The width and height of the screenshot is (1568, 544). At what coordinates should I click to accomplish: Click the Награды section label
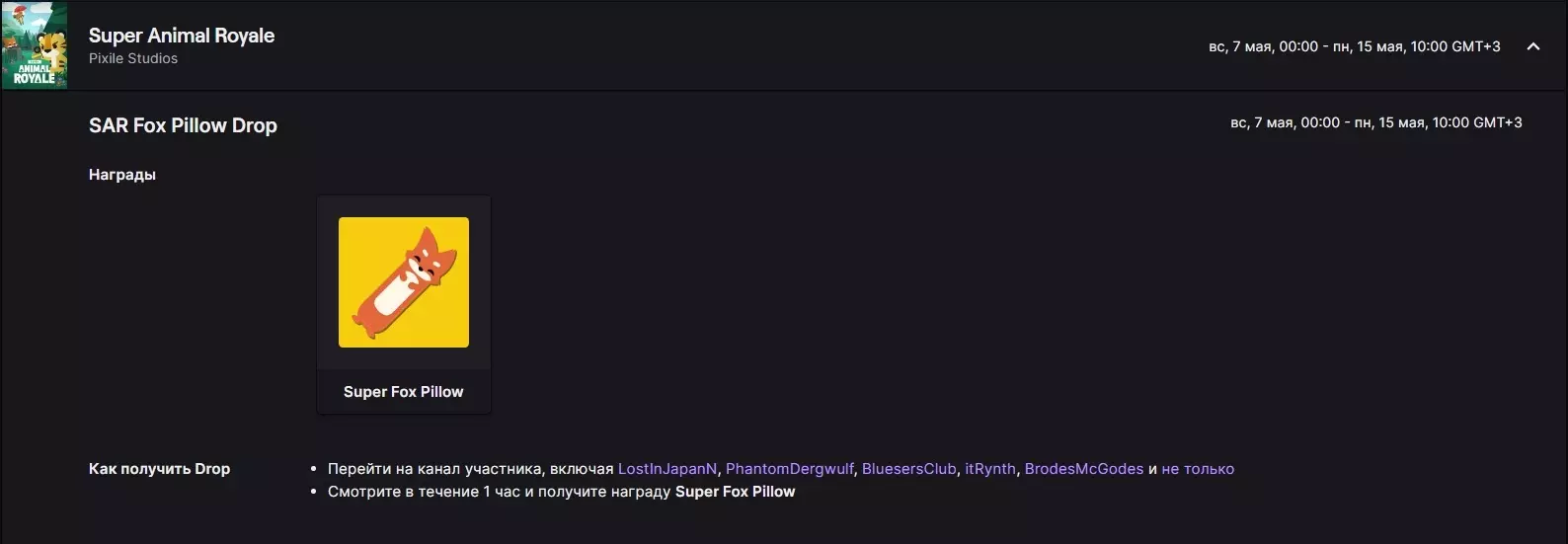pos(122,175)
